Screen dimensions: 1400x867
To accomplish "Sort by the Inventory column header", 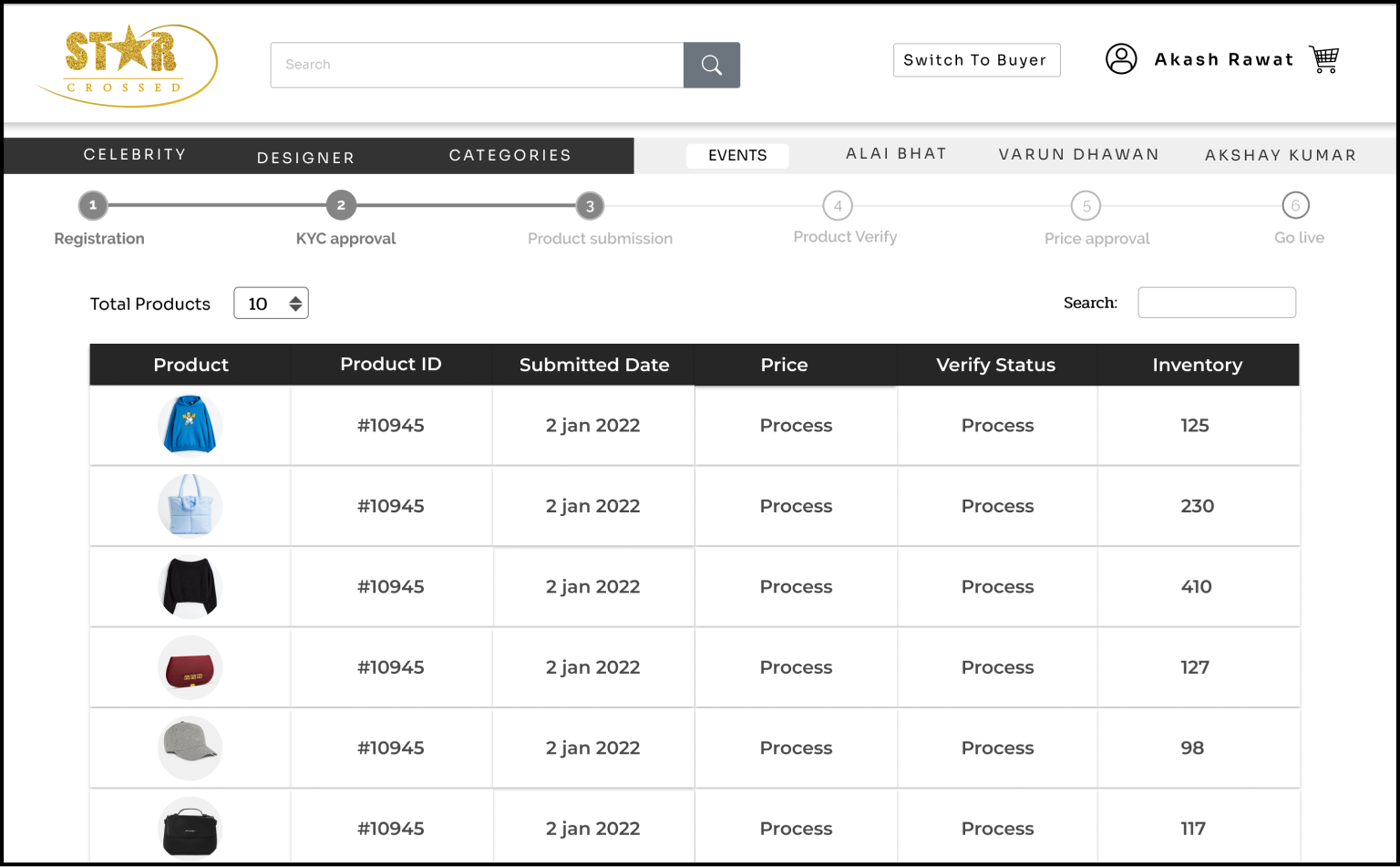I will pyautogui.click(x=1197, y=365).
